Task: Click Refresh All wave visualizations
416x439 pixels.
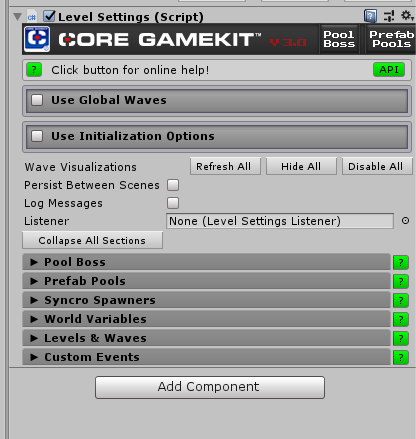Action: tap(225, 166)
